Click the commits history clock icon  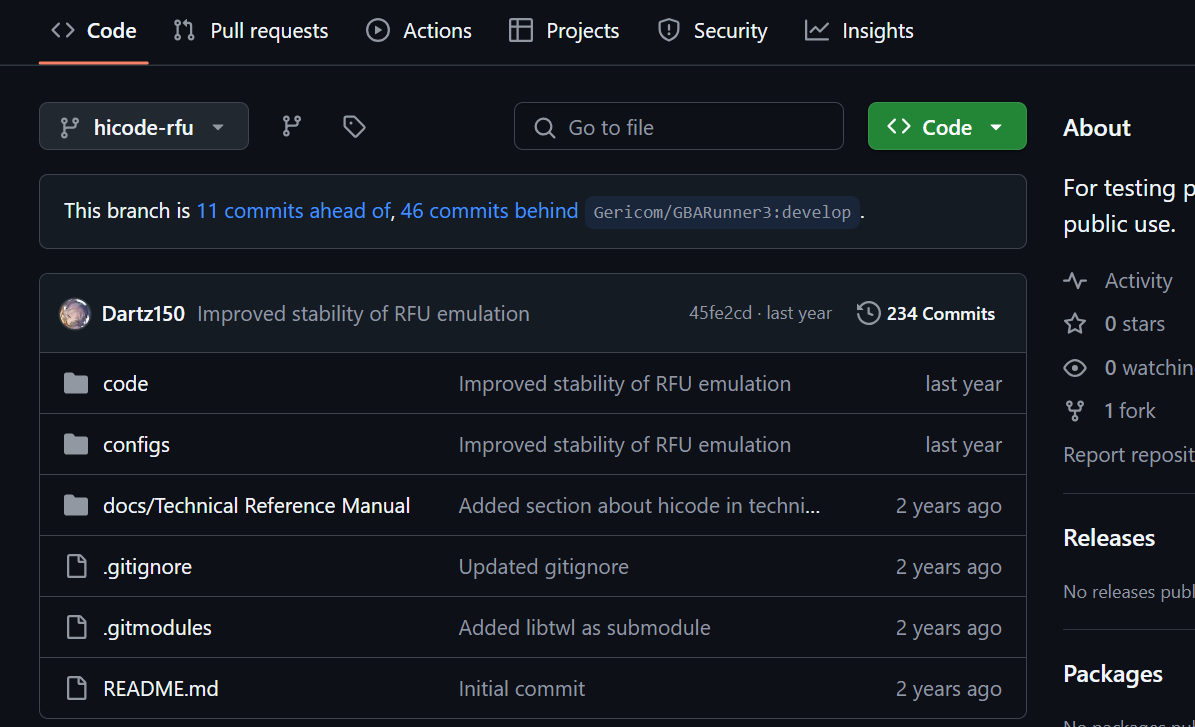coord(868,313)
